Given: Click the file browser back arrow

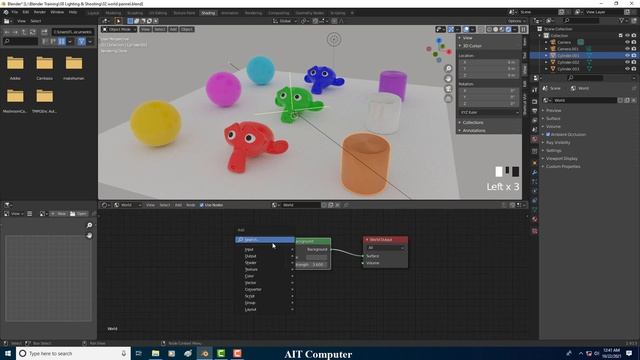Looking at the screenshot, I should [7, 31].
